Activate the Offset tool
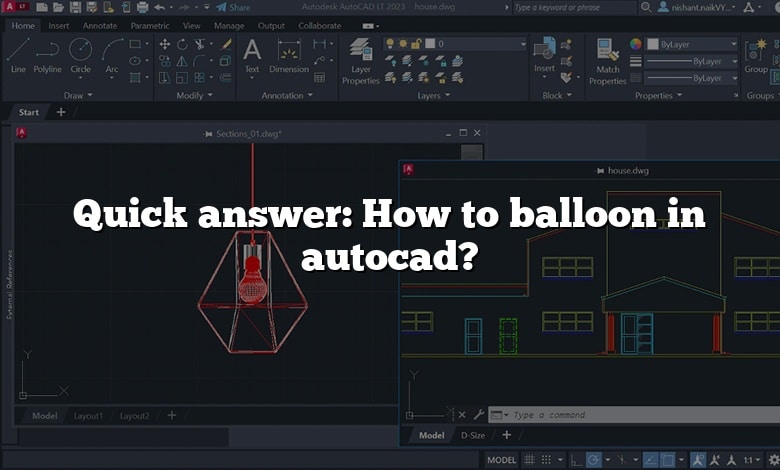Screen dimensions: 780x470 [x=226, y=77]
